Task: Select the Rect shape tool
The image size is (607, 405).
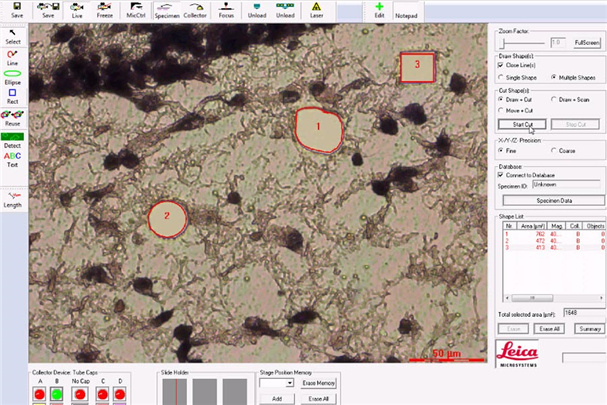Action: coord(13,96)
